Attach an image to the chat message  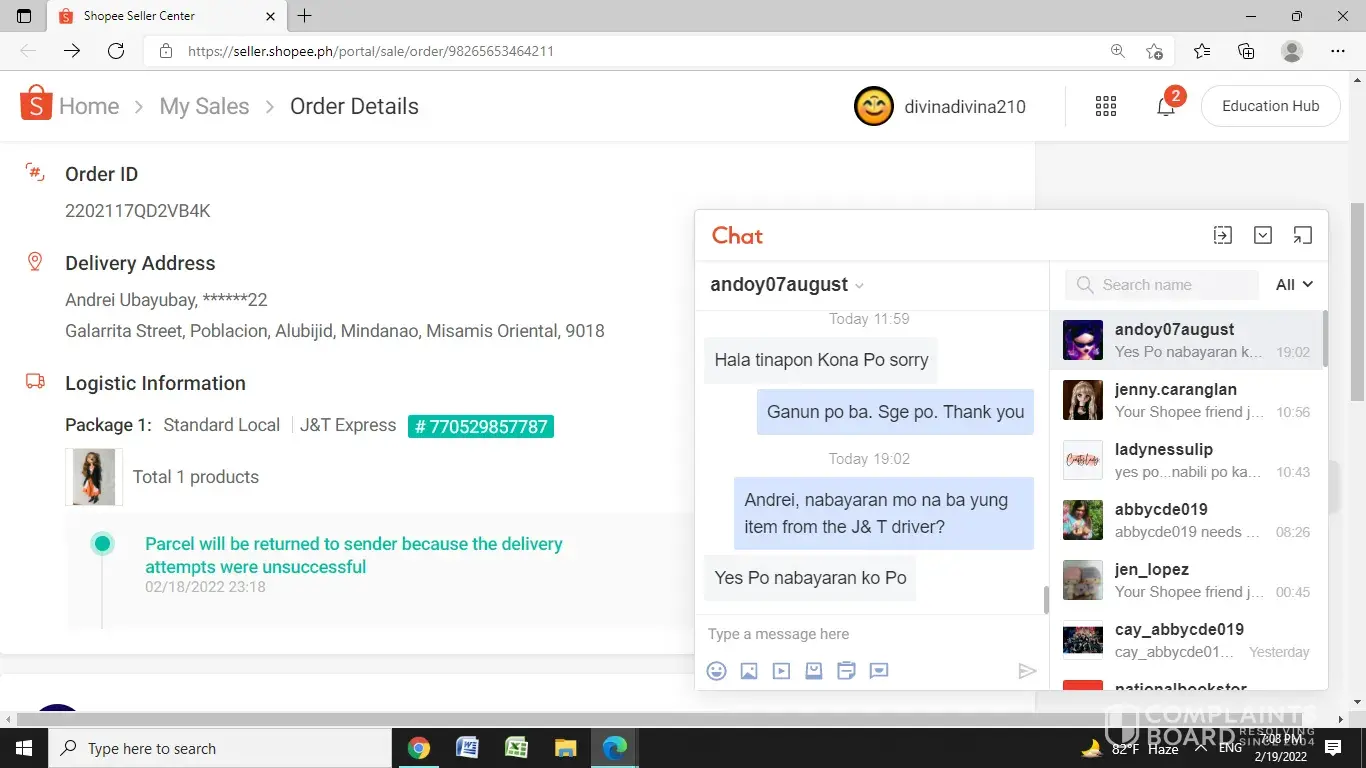tap(749, 671)
